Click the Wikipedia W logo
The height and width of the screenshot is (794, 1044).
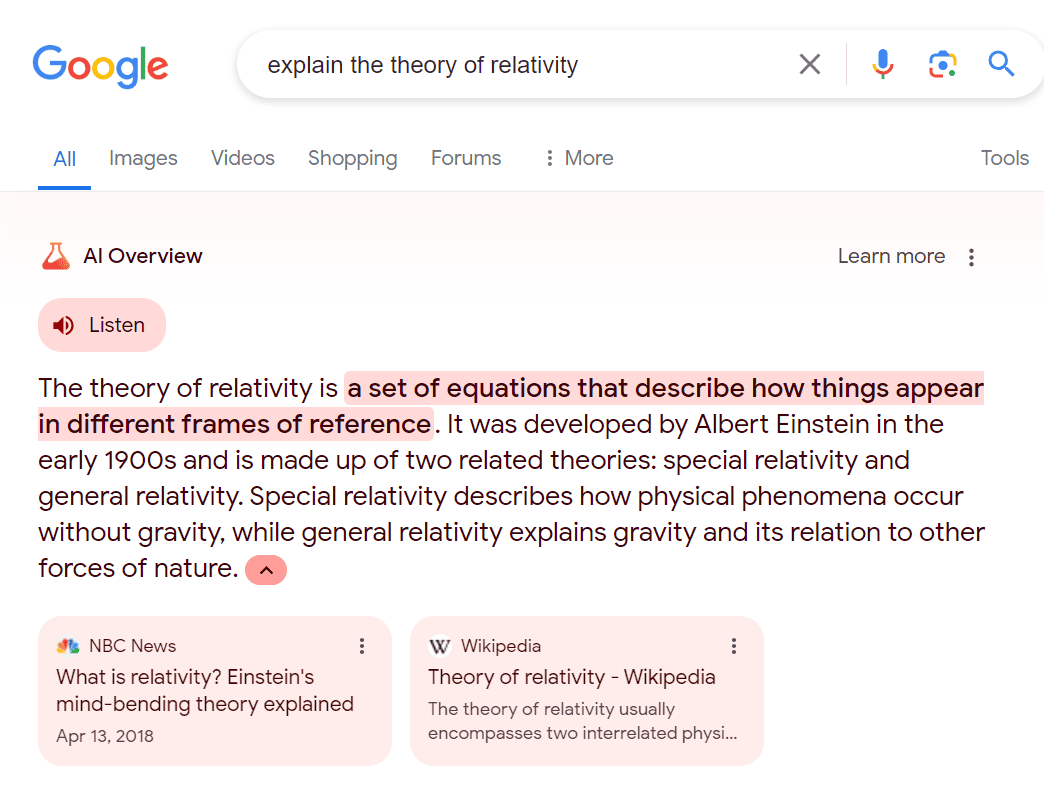[440, 645]
